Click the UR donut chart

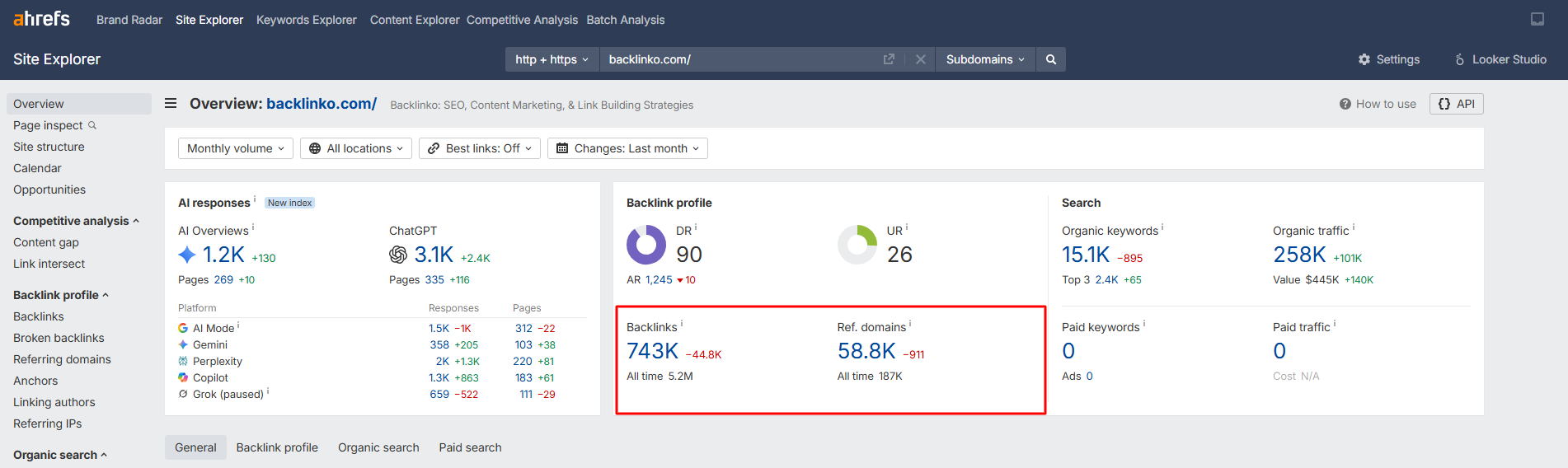click(x=857, y=245)
